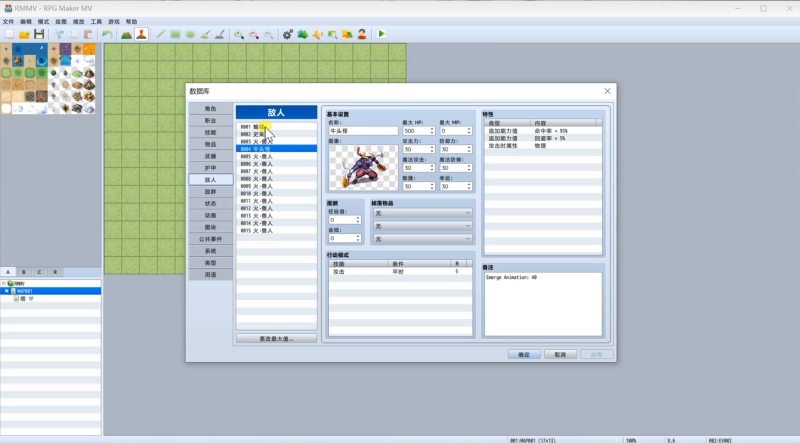
Task: Select enemy entry 0004 牛头怪
Action: (x=276, y=149)
